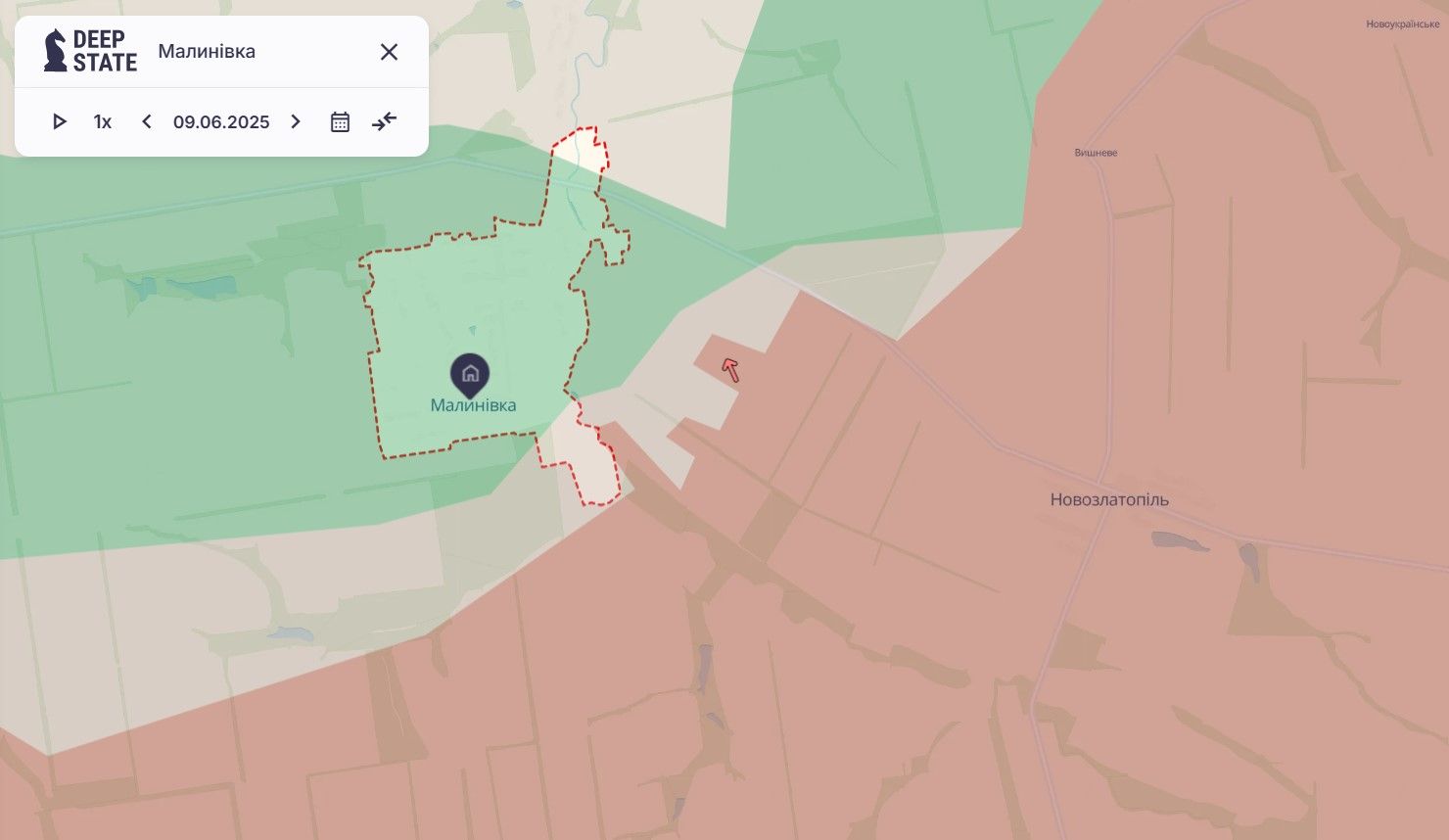Select the date 09.06.2025 field

221,121
